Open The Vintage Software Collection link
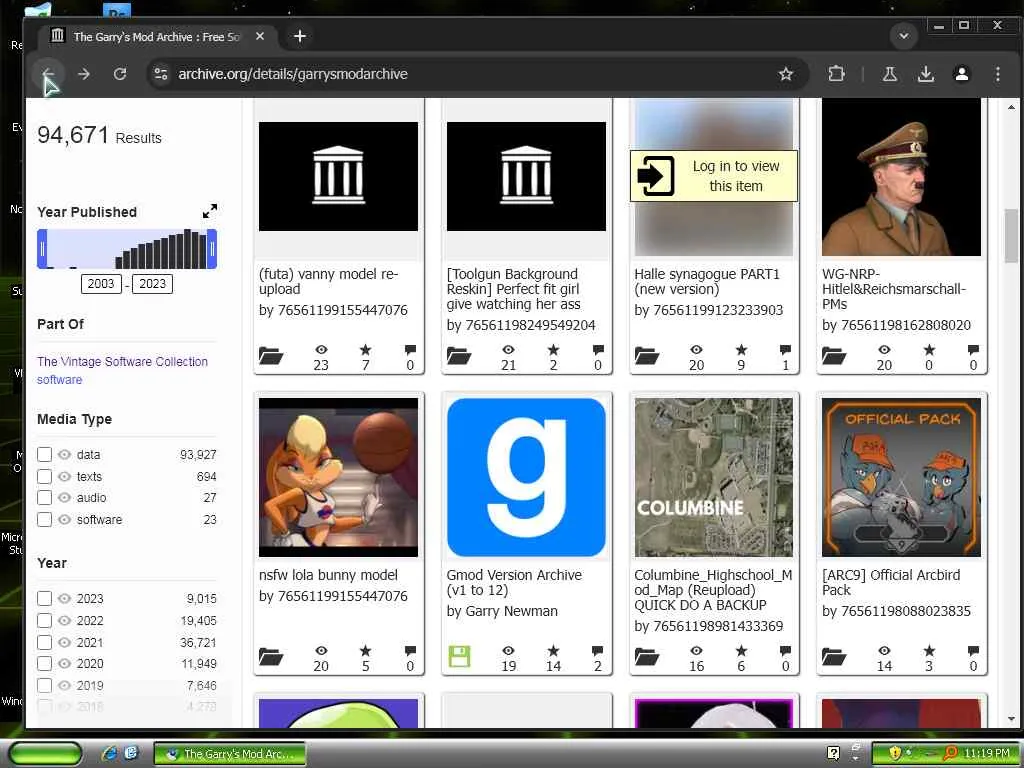The image size is (1024, 768). pos(122,361)
